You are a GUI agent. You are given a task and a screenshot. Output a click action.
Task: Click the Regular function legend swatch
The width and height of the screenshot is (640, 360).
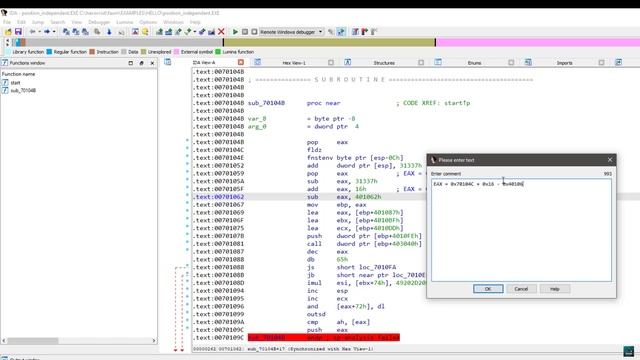pyautogui.click(x=49, y=52)
